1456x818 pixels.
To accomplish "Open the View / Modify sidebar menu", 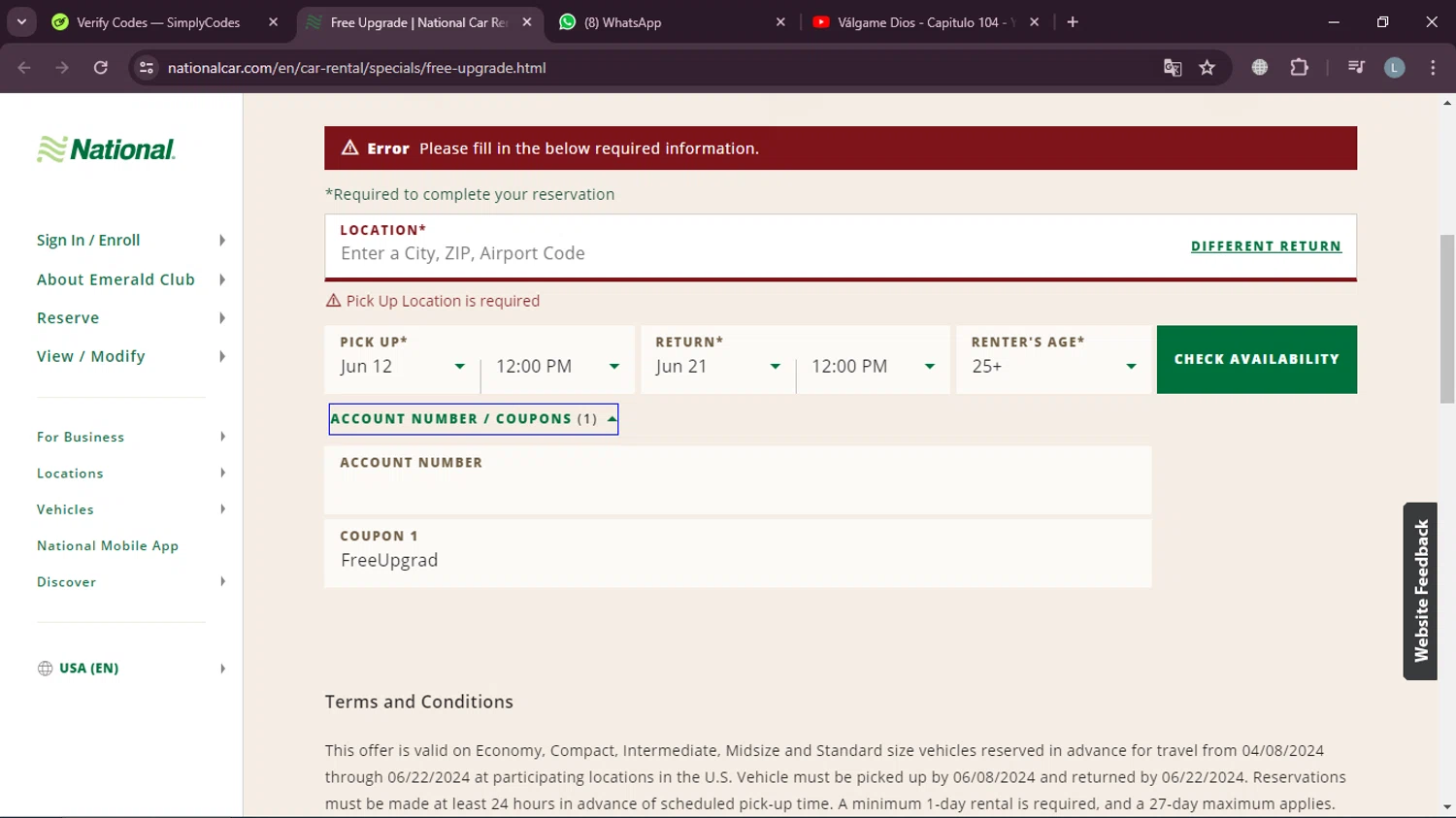I will pos(131,356).
